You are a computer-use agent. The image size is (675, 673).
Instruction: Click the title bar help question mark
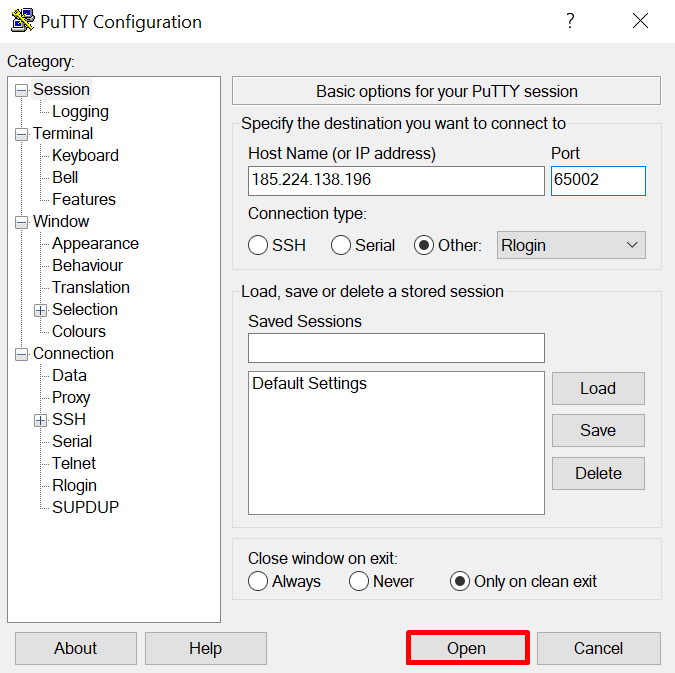click(x=570, y=21)
